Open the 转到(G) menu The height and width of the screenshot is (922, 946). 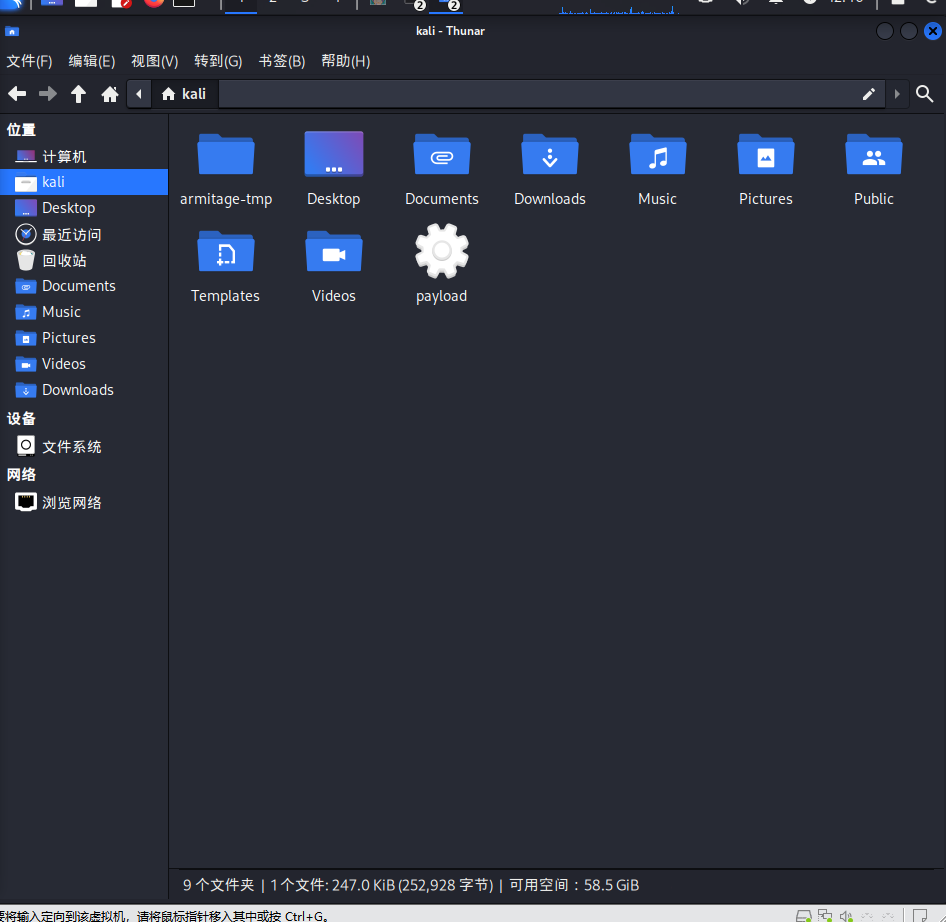218,61
